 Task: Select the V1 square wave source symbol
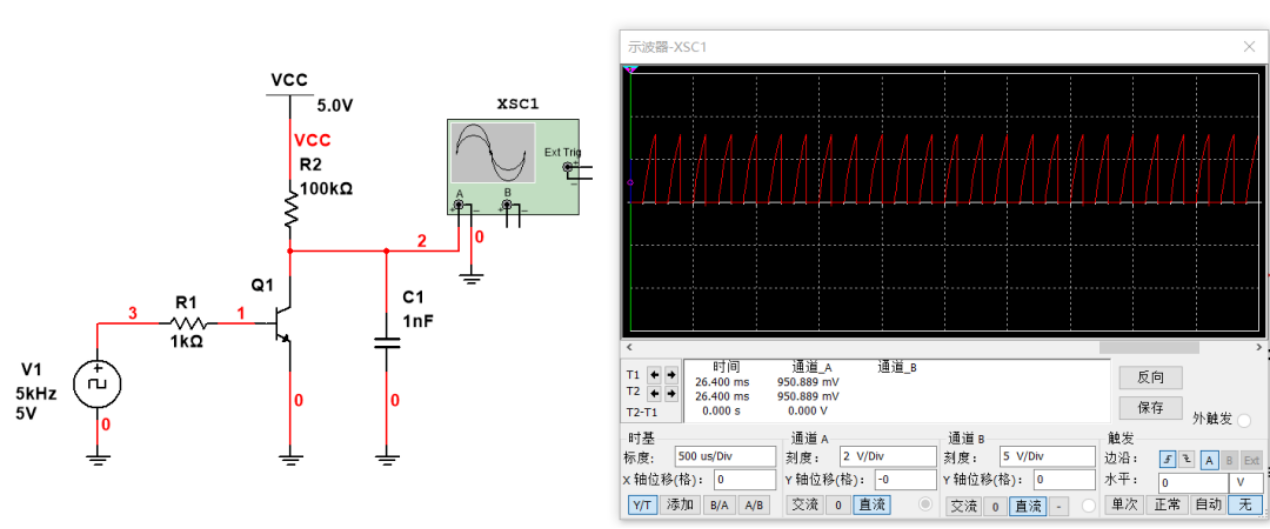click(x=97, y=383)
